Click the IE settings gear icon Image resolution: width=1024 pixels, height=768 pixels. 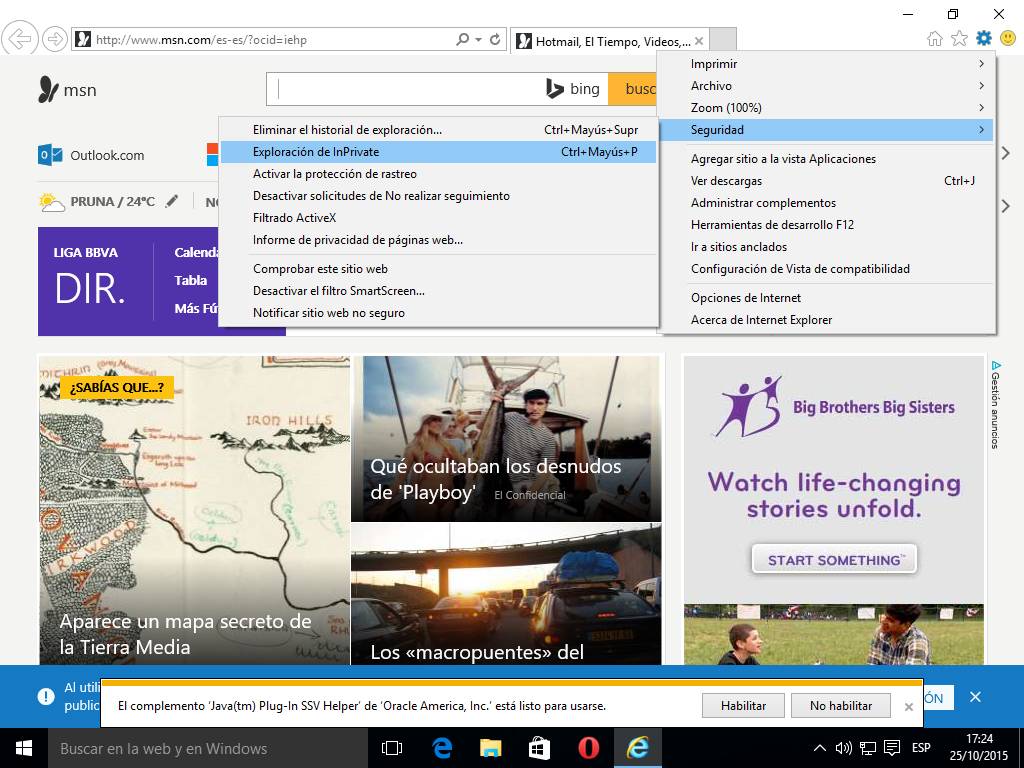(x=983, y=39)
